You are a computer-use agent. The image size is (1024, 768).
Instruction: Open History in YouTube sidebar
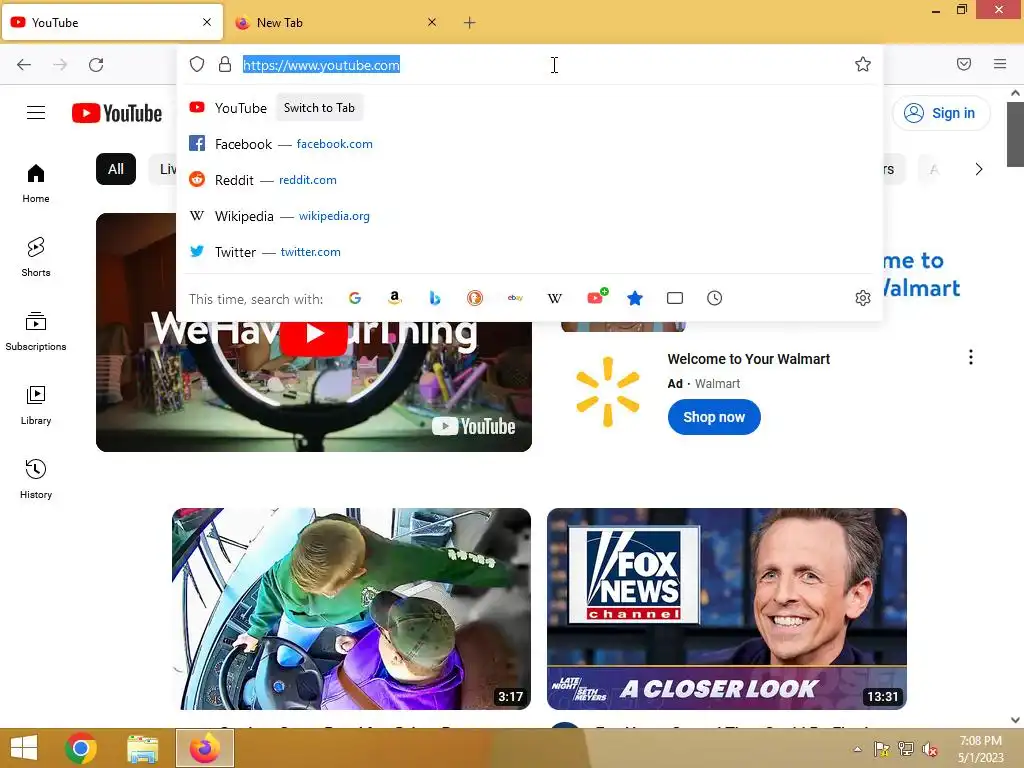coord(36,479)
